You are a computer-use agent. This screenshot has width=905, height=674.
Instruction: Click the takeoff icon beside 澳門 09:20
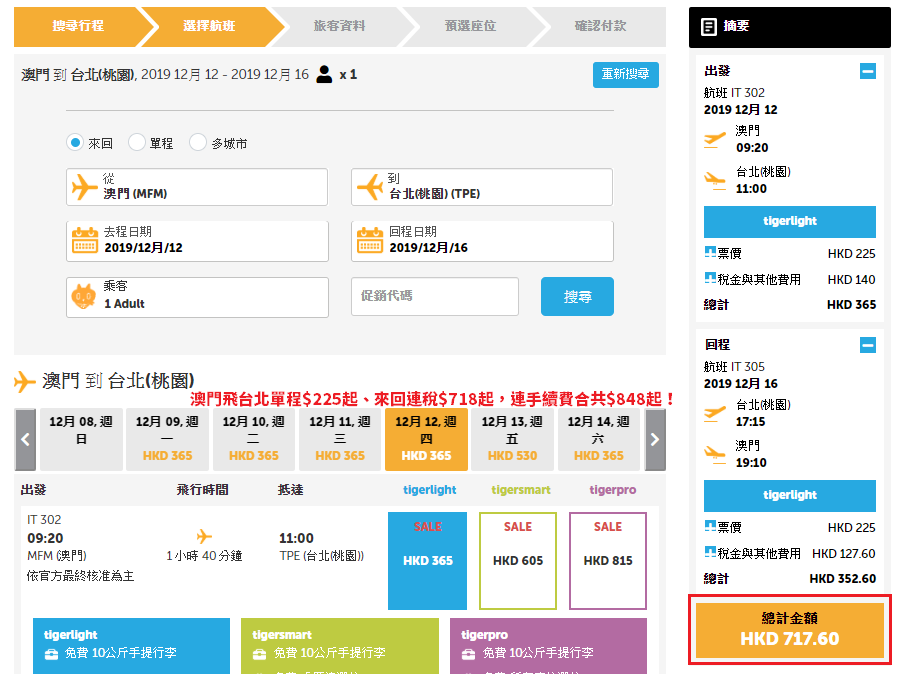[x=715, y=140]
